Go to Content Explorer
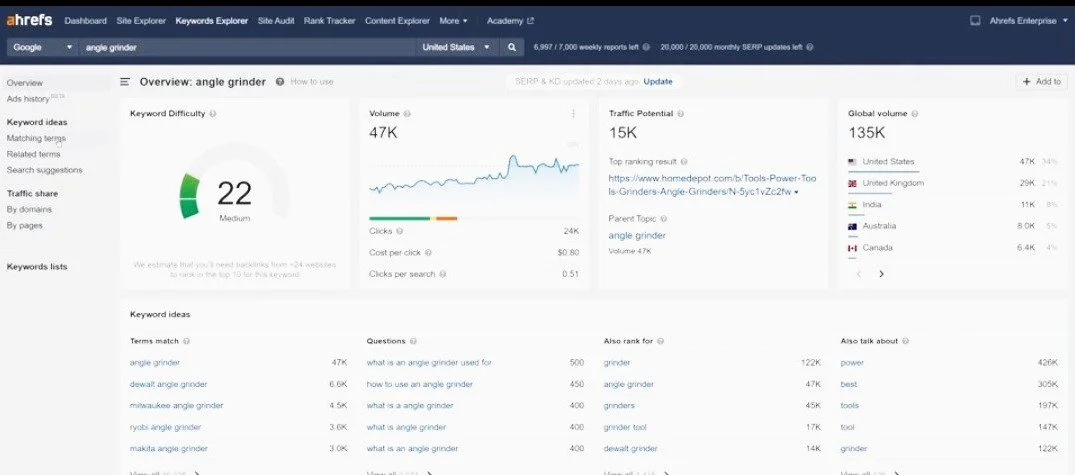This screenshot has height=475, width=1075. 398,21
